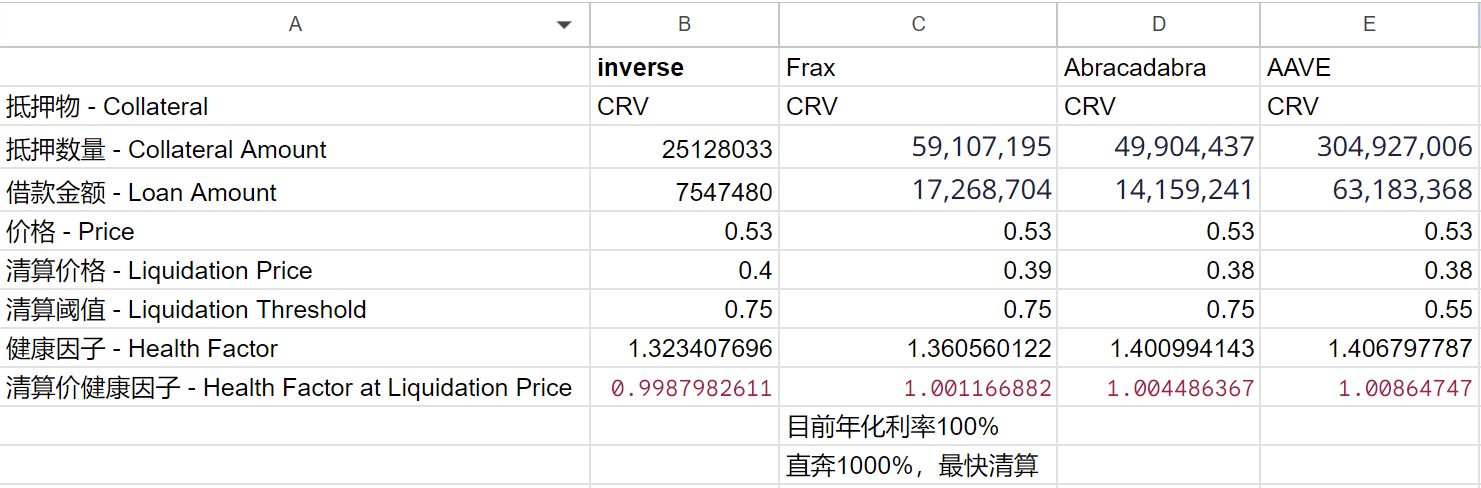Viewport: 1481px width, 488px height.
Task: Click AAVE's liquidation threshold 0.55
Action: 1370,309
